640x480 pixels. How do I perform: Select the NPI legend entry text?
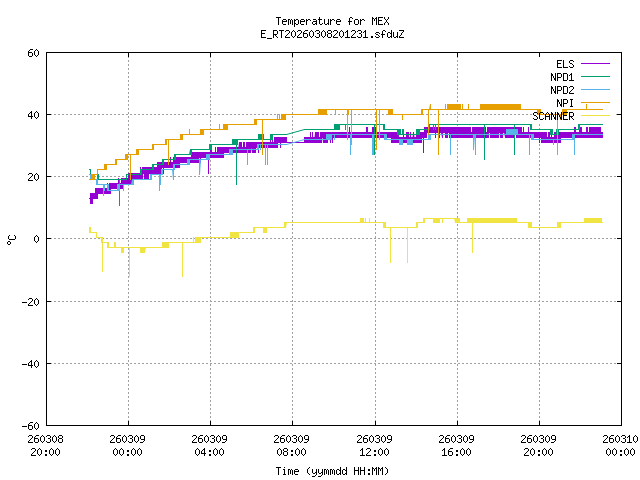[565, 103]
